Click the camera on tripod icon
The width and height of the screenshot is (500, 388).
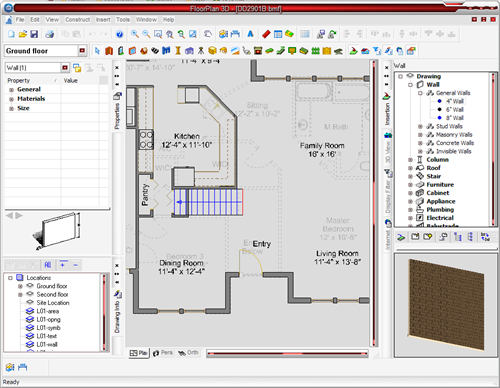[x=201, y=51]
